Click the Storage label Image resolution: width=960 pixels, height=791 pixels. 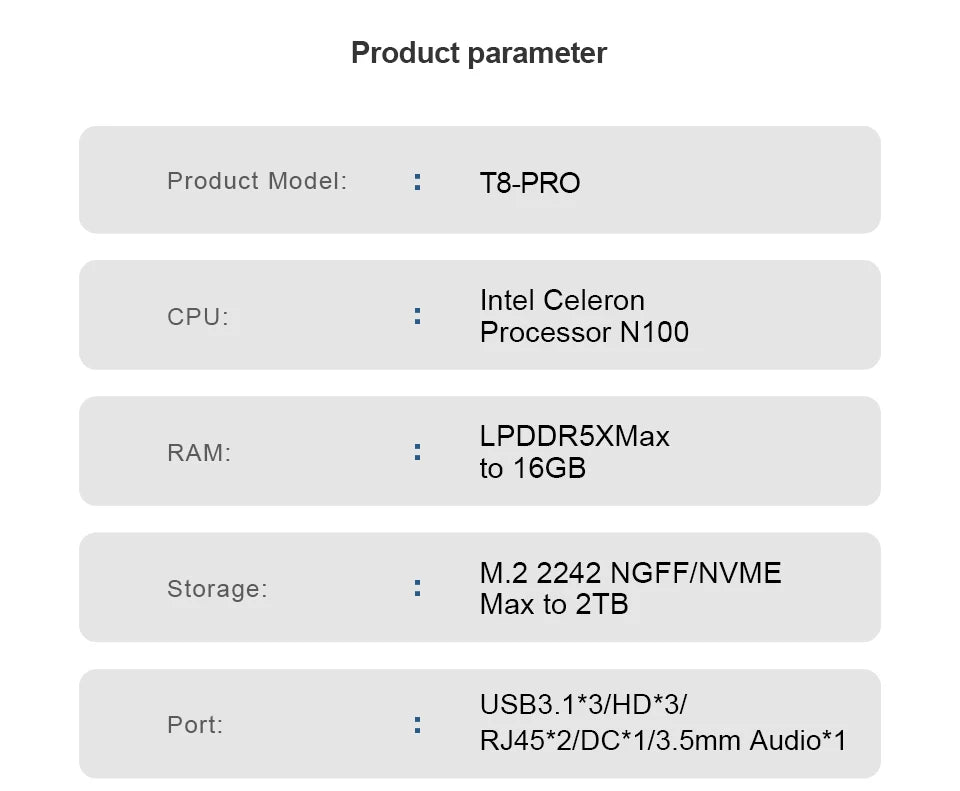point(217,589)
